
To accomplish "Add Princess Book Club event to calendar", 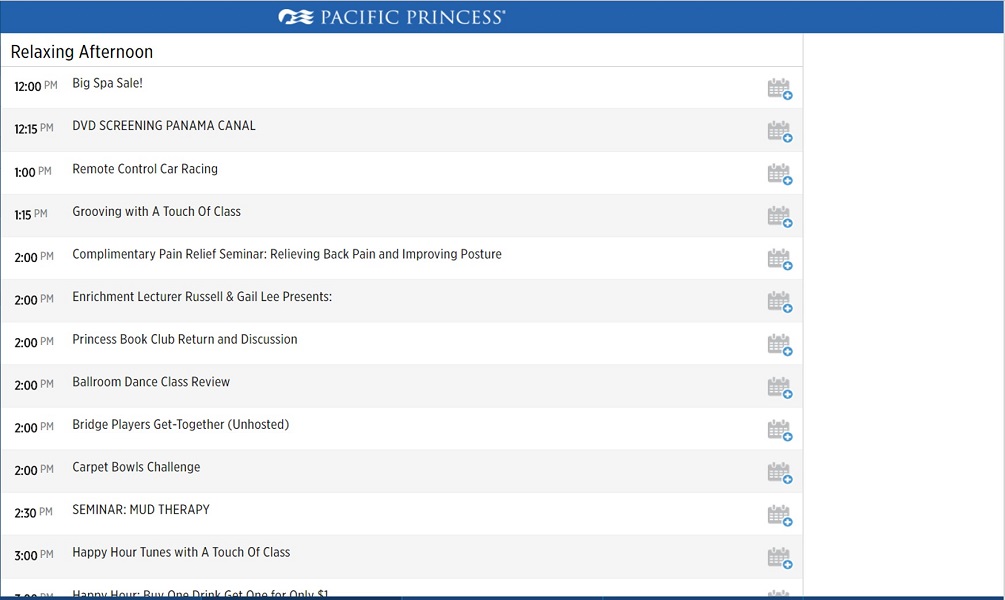I will click(779, 345).
